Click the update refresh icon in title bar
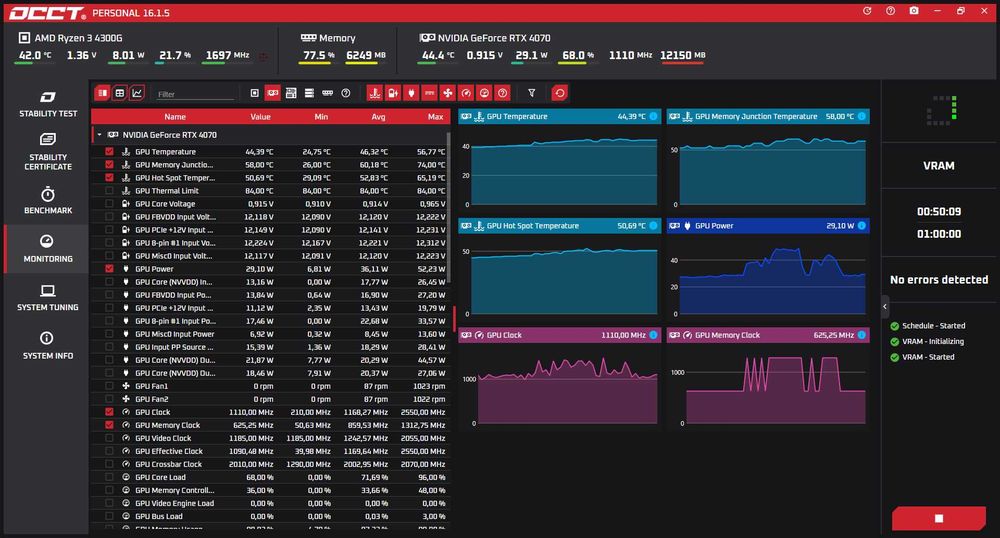 point(867,11)
